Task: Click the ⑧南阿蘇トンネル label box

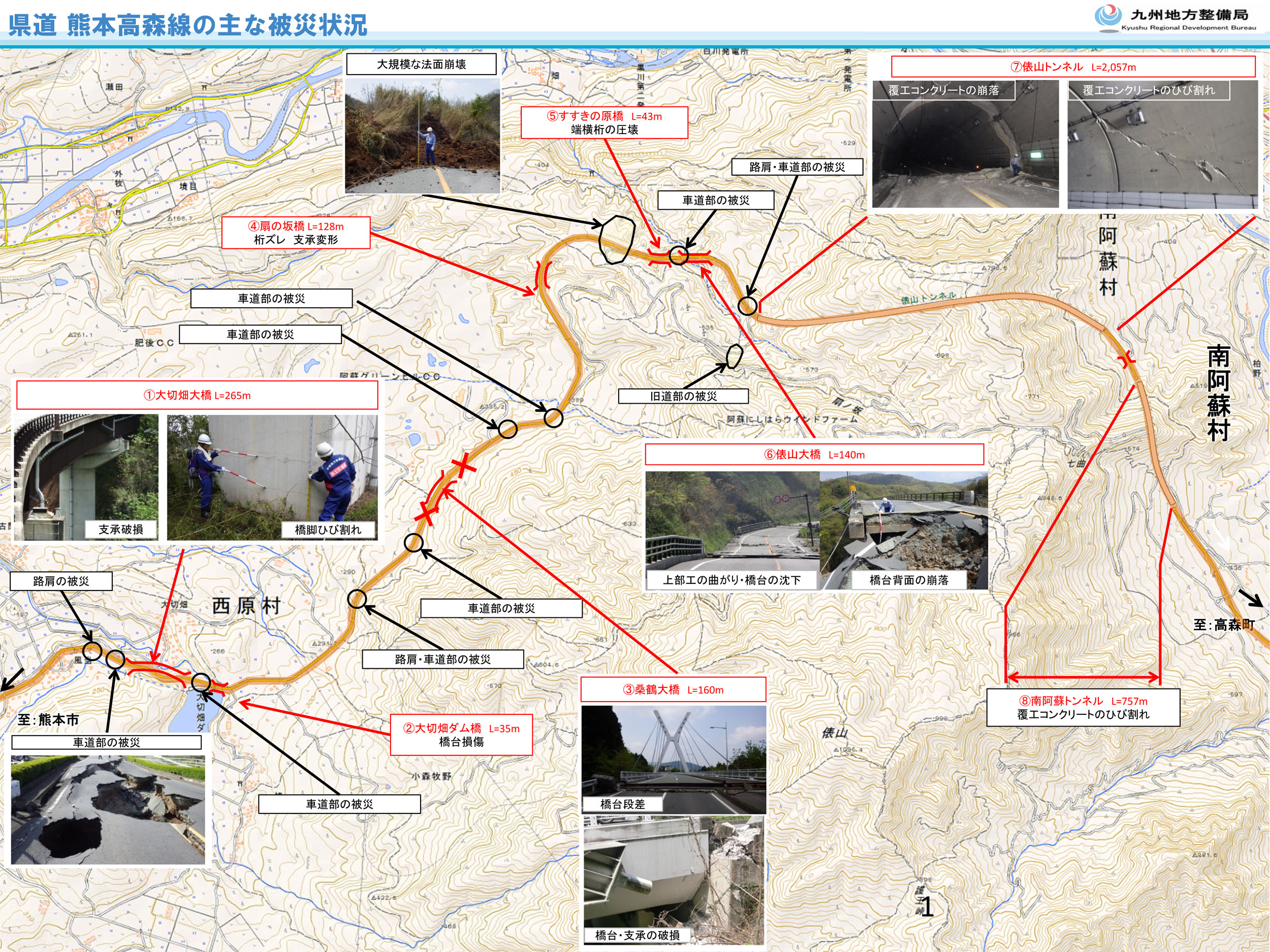Action: (x=1083, y=707)
